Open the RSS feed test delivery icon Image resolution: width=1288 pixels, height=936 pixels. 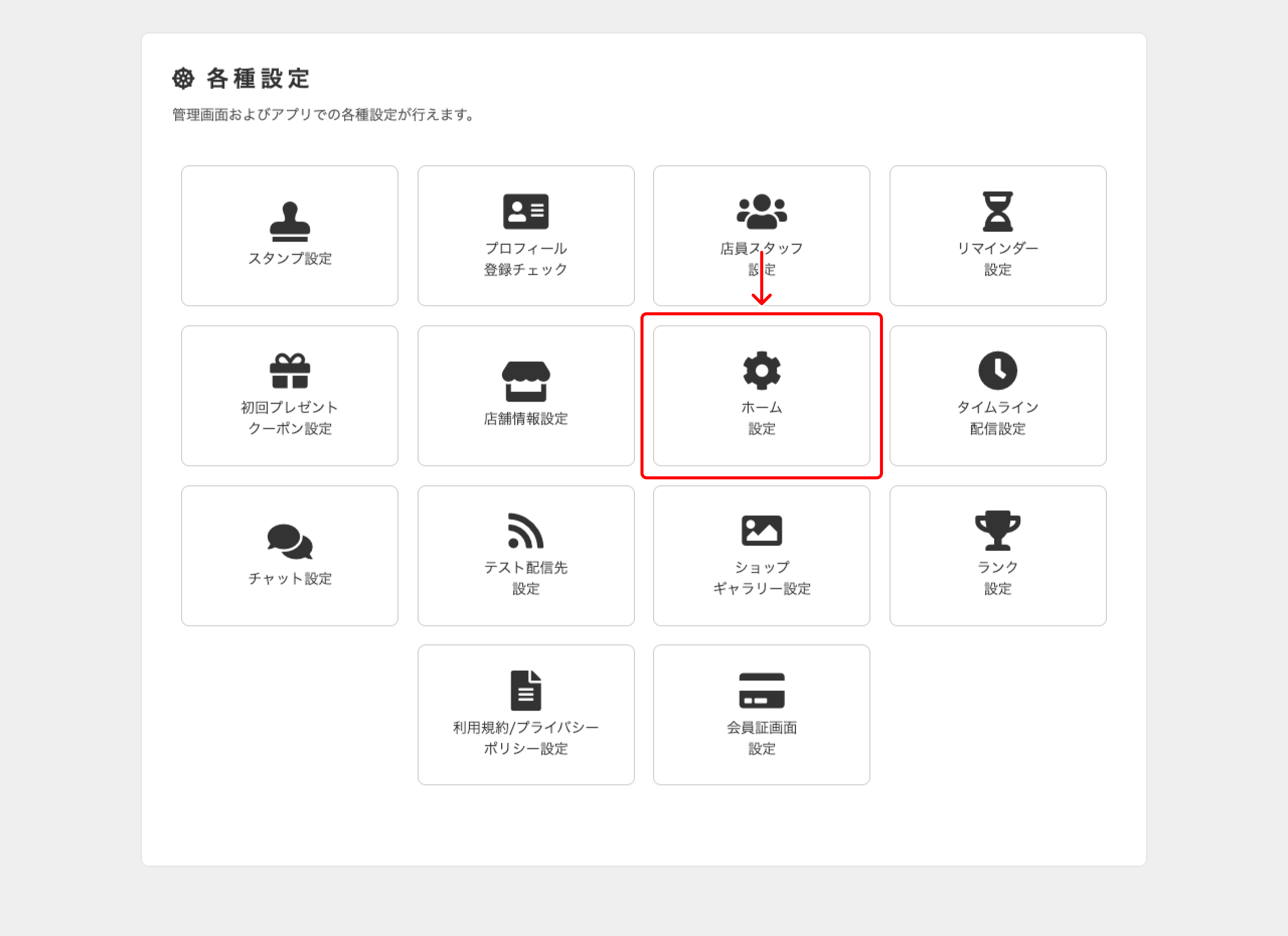(526, 530)
